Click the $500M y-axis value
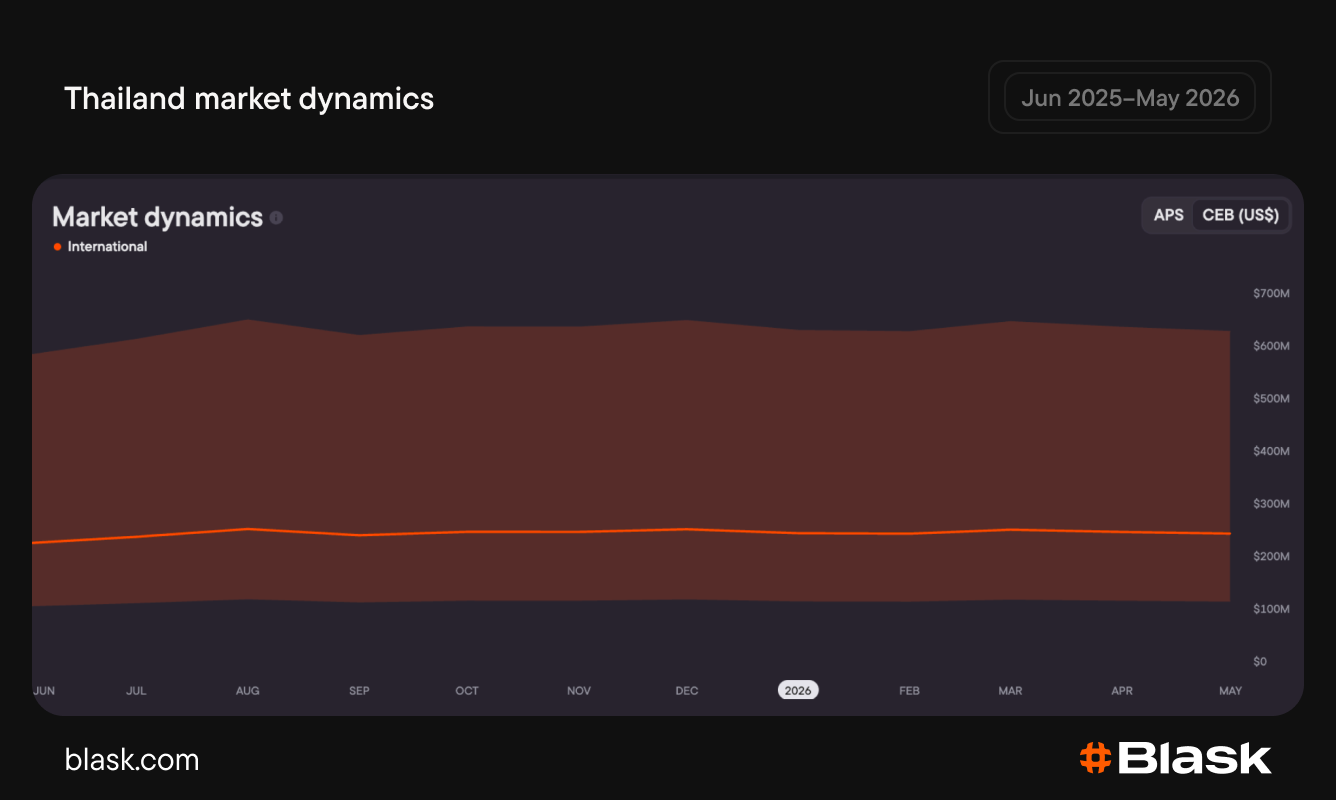This screenshot has height=800, width=1336. tap(1271, 399)
